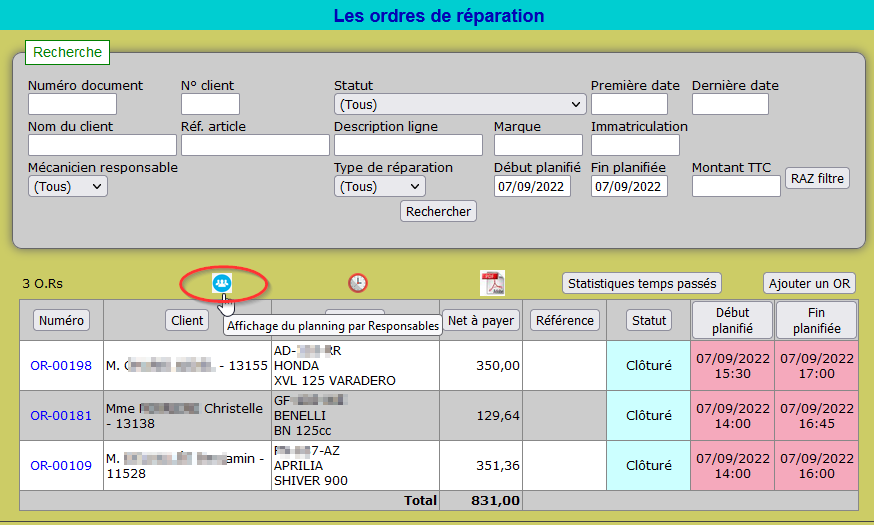Screen dimensions: 874x525
Task: Open Statistiques temps passés
Action: (641, 283)
